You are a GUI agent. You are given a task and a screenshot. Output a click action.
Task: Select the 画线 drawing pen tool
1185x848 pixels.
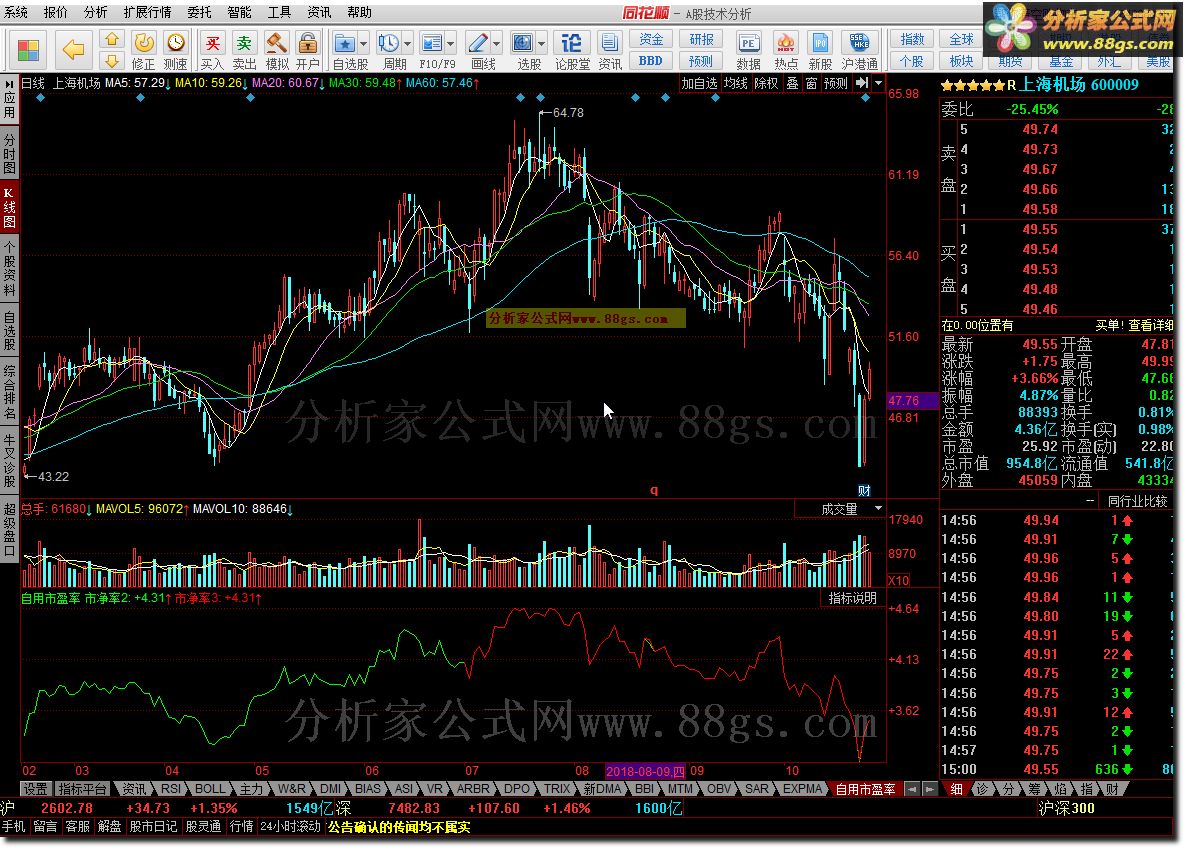pos(478,43)
